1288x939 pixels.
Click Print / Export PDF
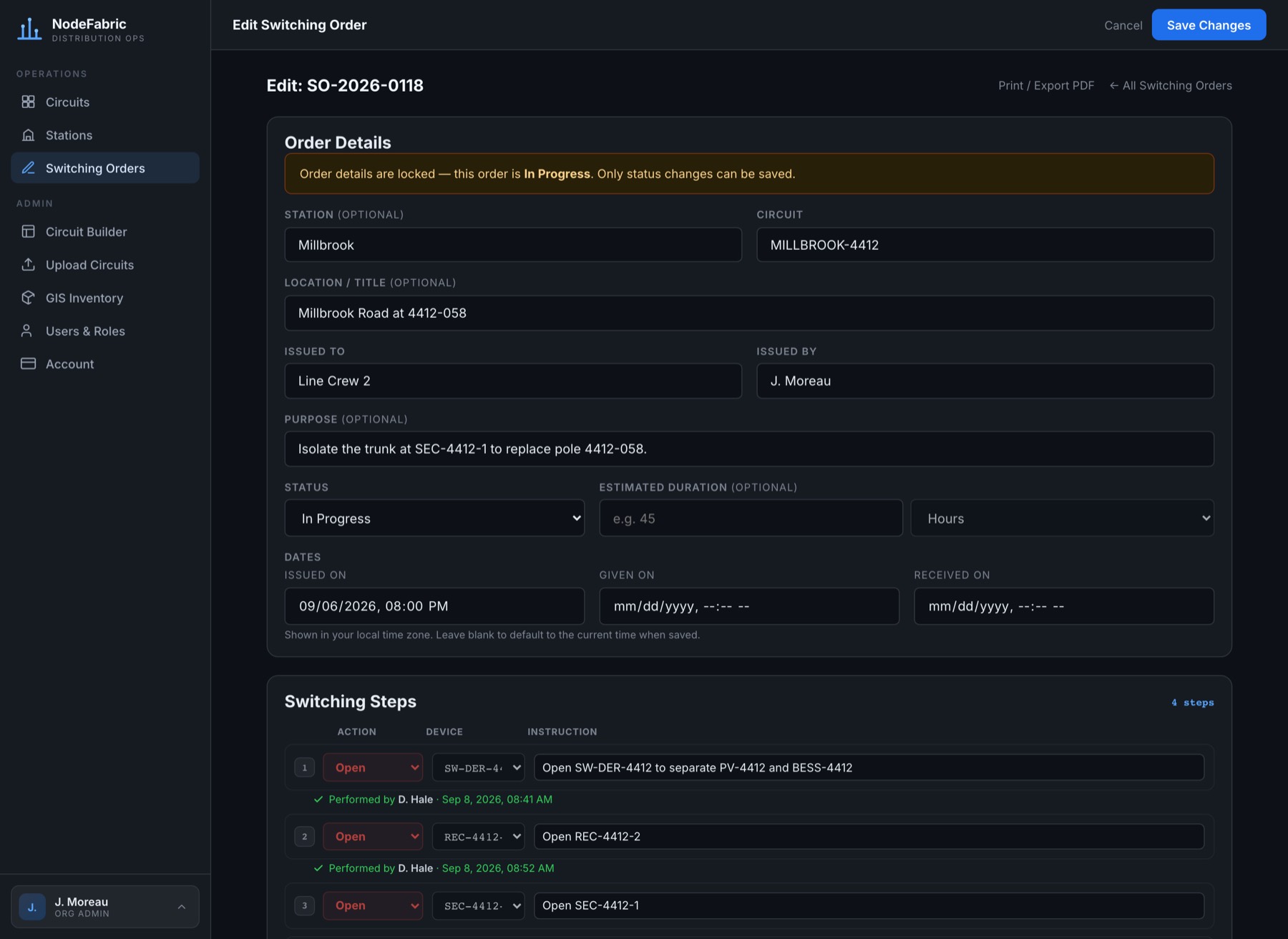[x=1046, y=85]
